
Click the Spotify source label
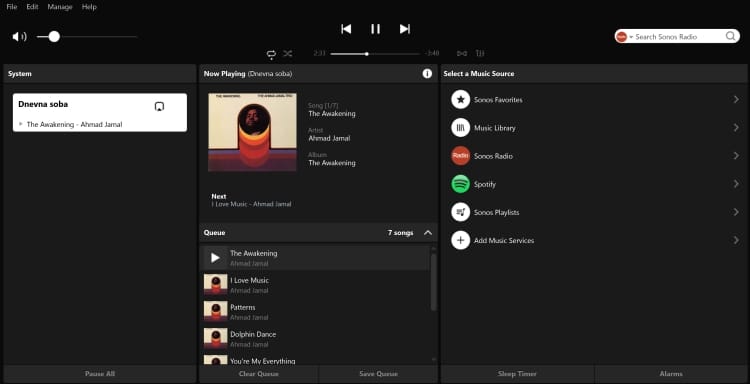(485, 184)
